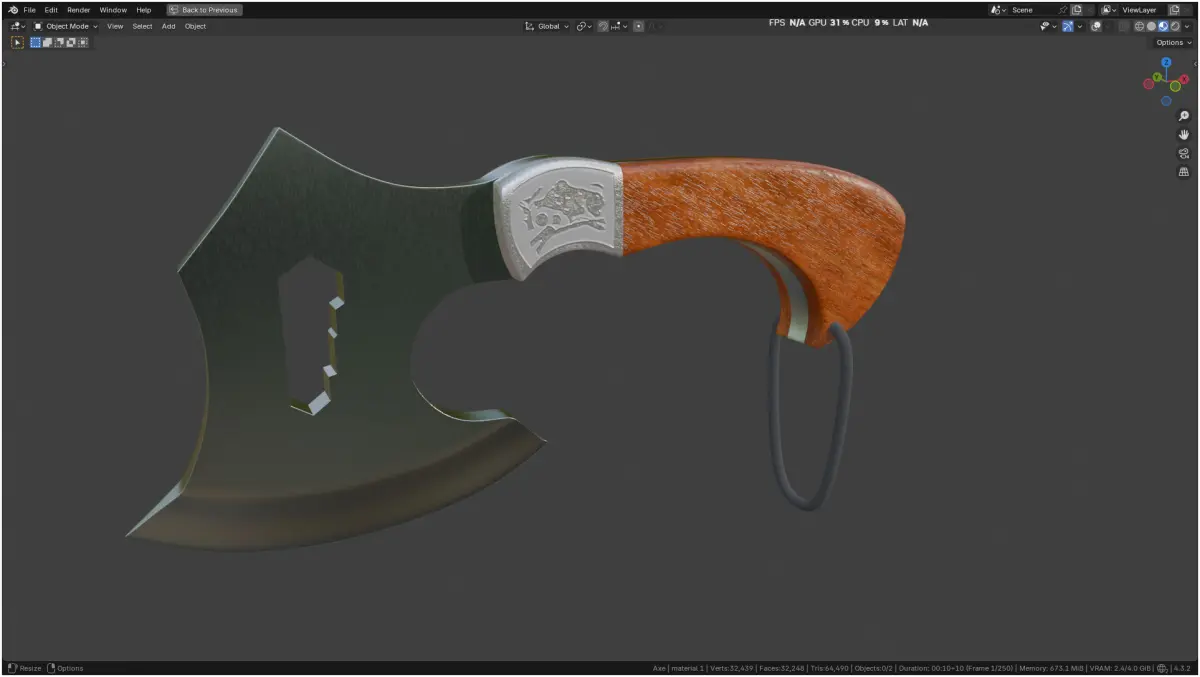Click the ViewLayer name field
The image size is (1200, 677).
pos(1143,10)
